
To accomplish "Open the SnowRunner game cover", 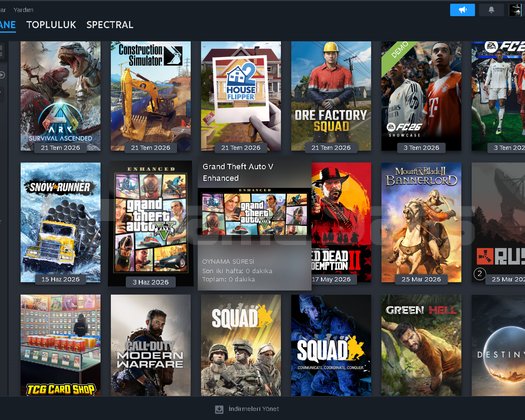I will tap(61, 223).
